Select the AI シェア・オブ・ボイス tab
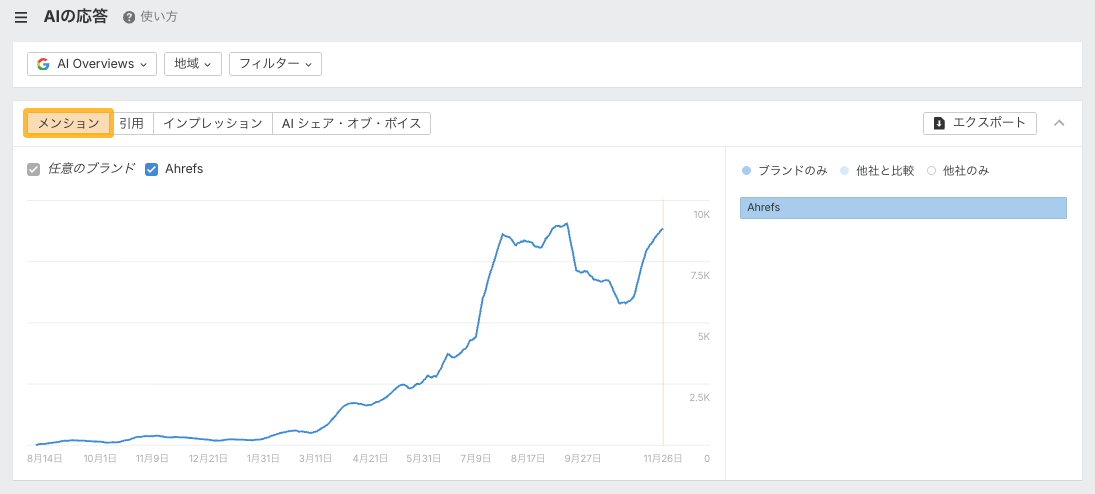Image resolution: width=1095 pixels, height=494 pixels. pyautogui.click(x=351, y=123)
